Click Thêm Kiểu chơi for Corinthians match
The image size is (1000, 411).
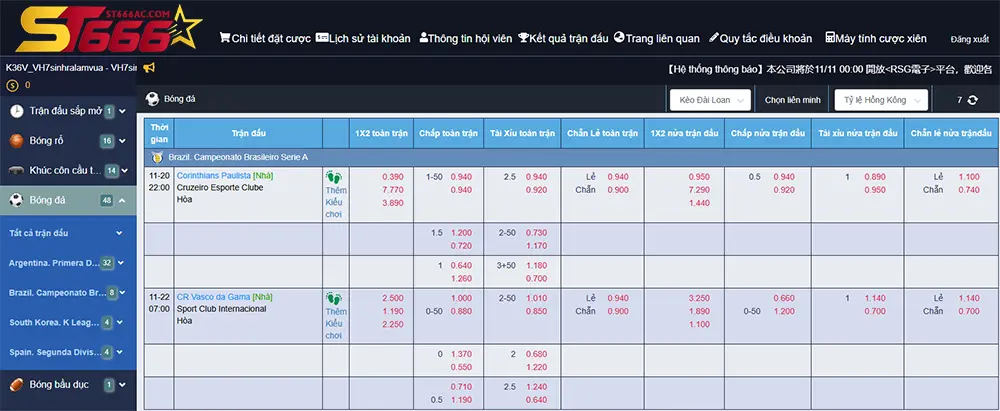(335, 202)
